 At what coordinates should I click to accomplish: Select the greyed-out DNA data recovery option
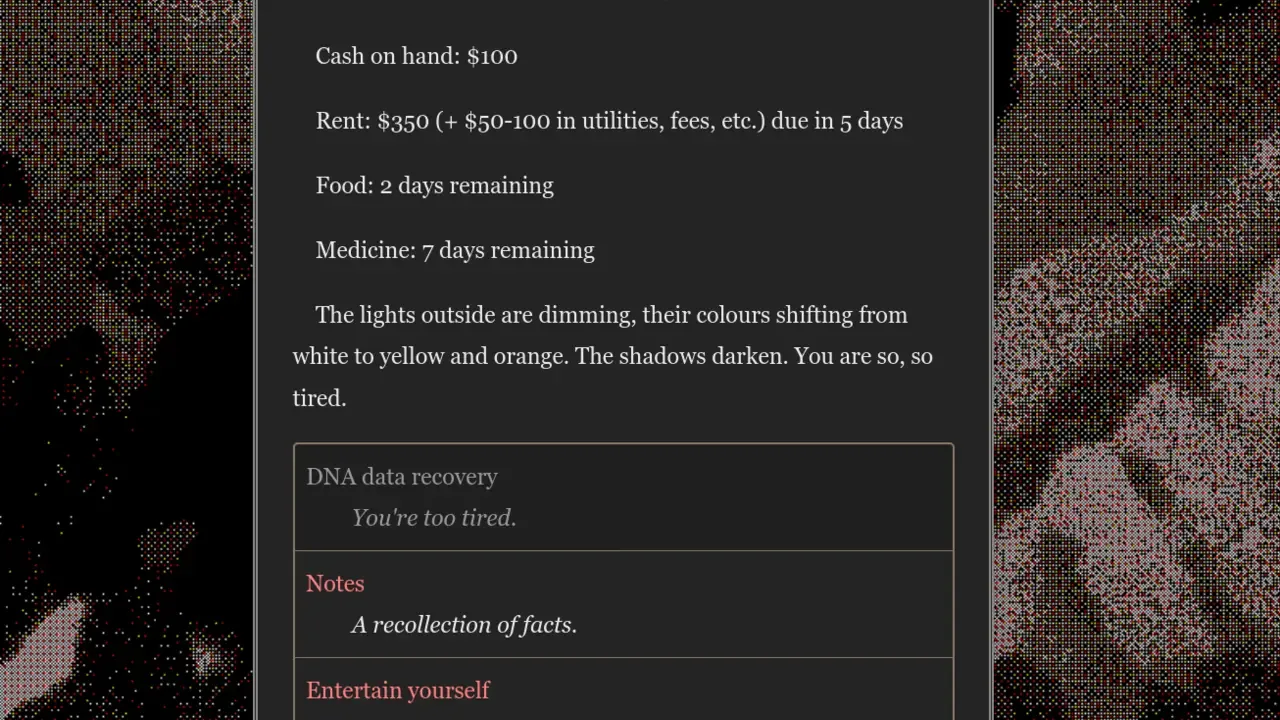point(623,497)
